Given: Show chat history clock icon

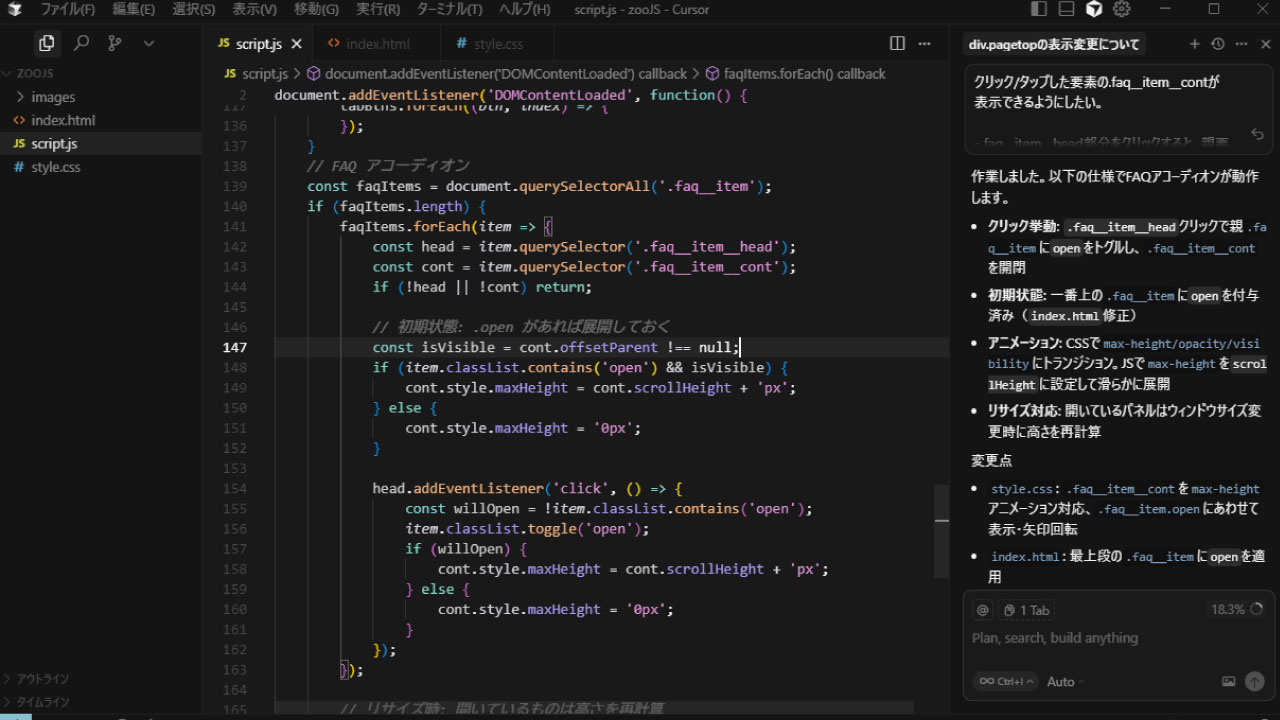Looking at the screenshot, I should (1217, 44).
